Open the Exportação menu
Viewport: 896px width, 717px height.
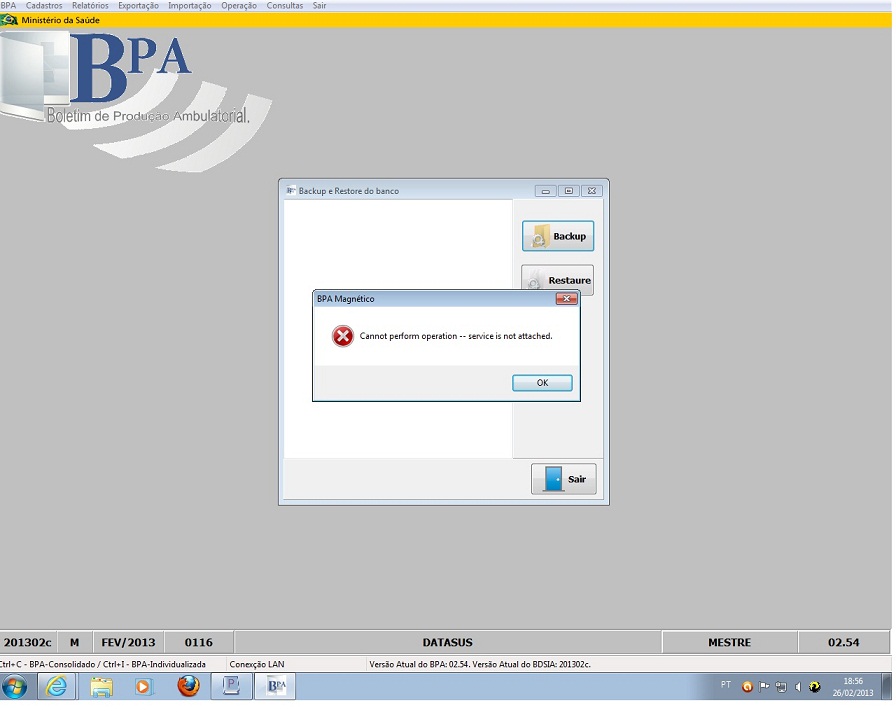point(138,6)
